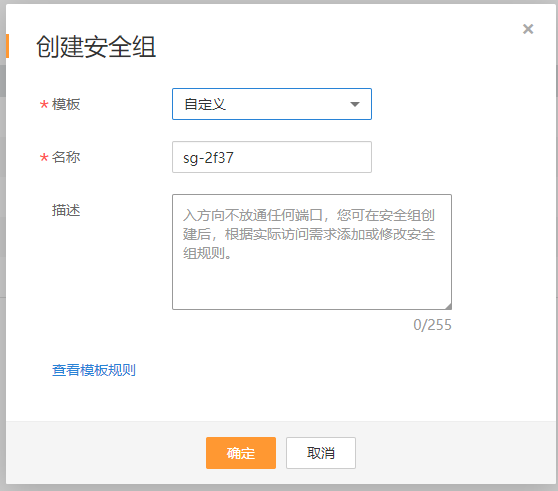The width and height of the screenshot is (558, 491).
Task: Open the 查看模板规则 link
Action: point(94,370)
